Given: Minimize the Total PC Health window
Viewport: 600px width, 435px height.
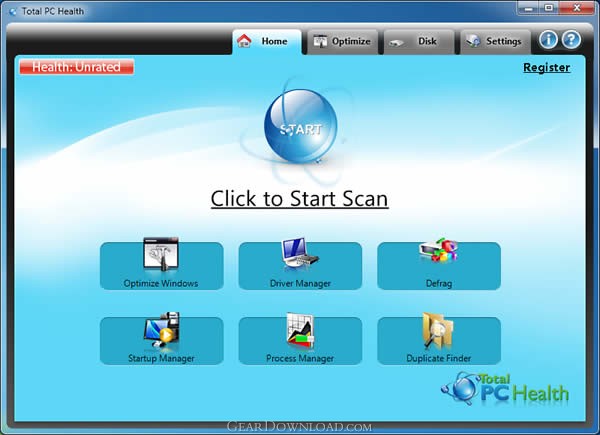Looking at the screenshot, I should (x=528, y=8).
